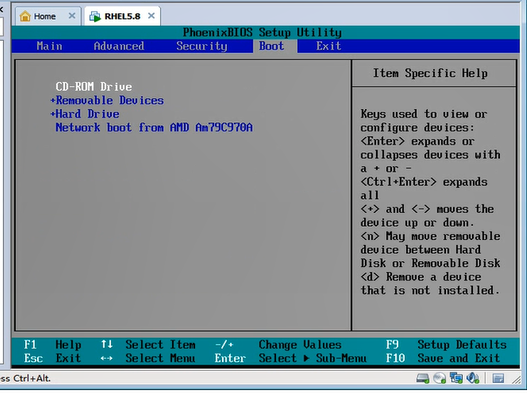Select the RHEL5.8 VM tab
Screen dimensions: 527x393
point(122,16)
